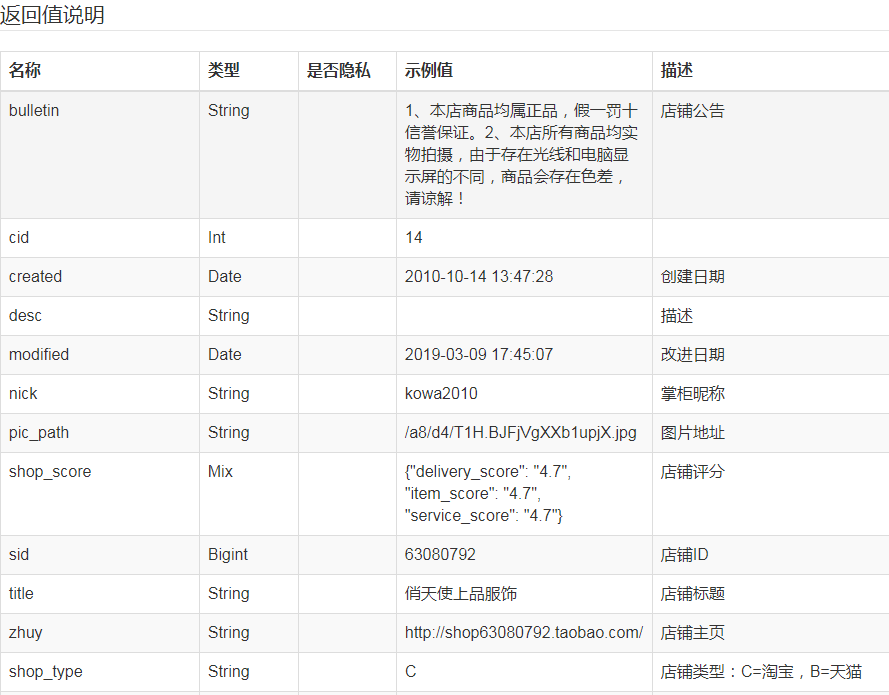Click the 店铺ID description
The width and height of the screenshot is (889, 695).
point(684,555)
